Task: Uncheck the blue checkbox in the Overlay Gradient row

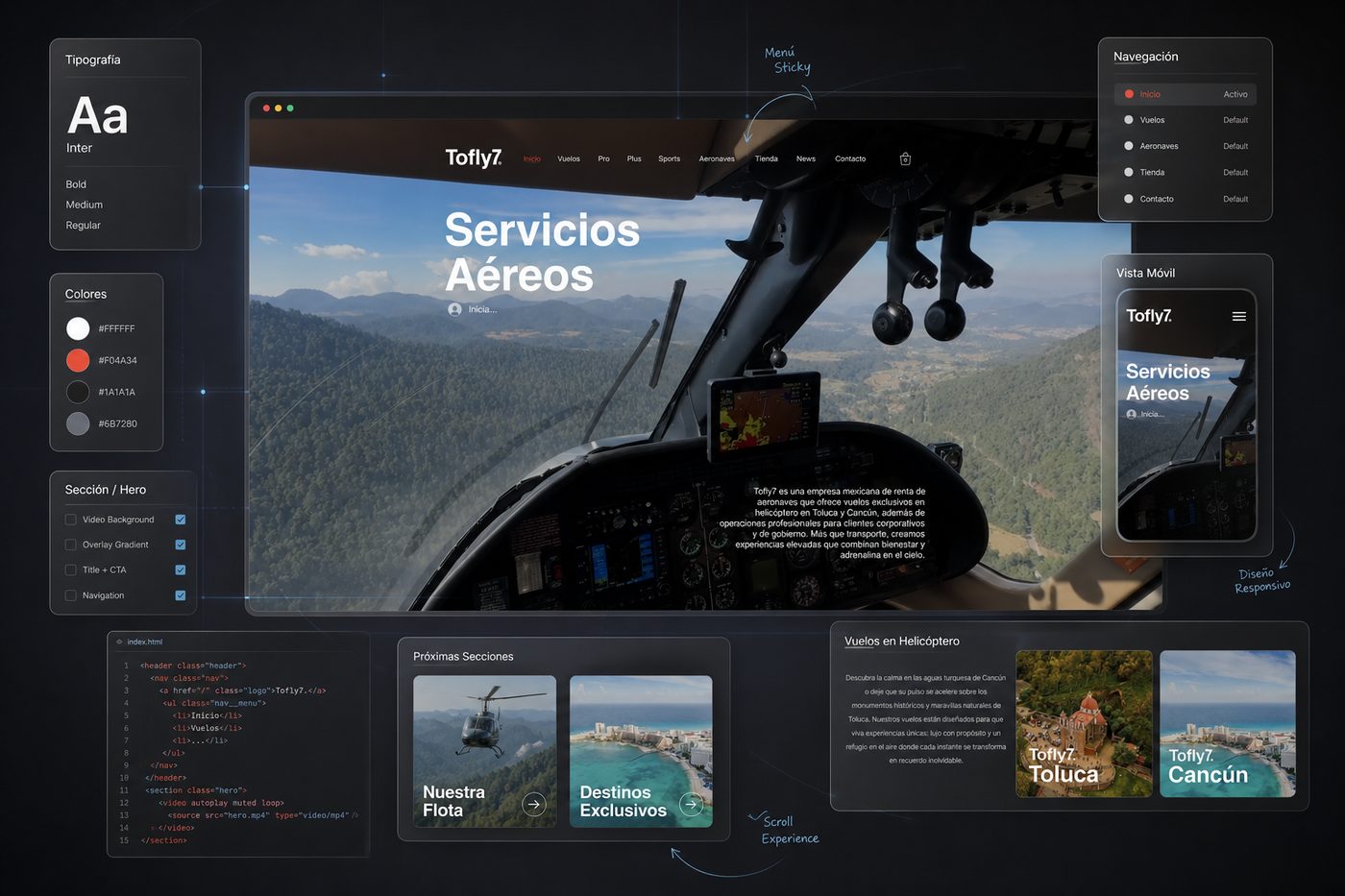Action: [x=180, y=545]
